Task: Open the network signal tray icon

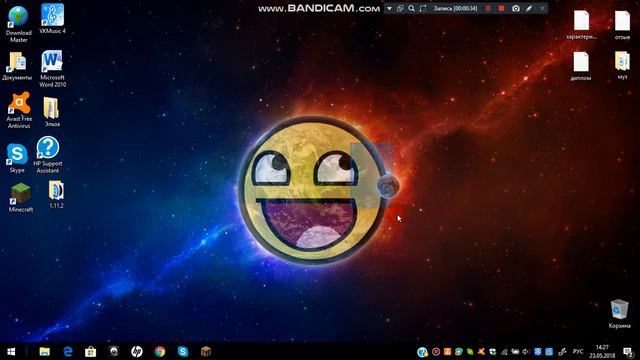Action: pos(504,352)
